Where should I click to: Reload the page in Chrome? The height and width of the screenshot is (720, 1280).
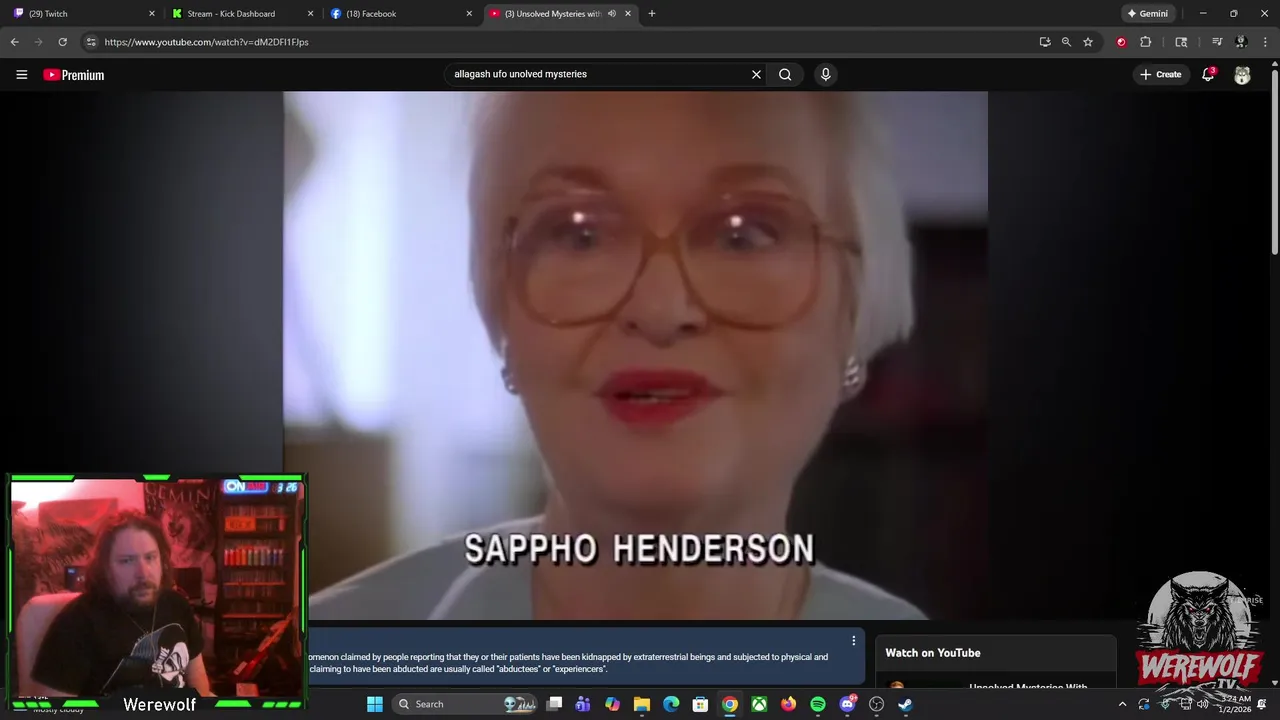tap(62, 42)
